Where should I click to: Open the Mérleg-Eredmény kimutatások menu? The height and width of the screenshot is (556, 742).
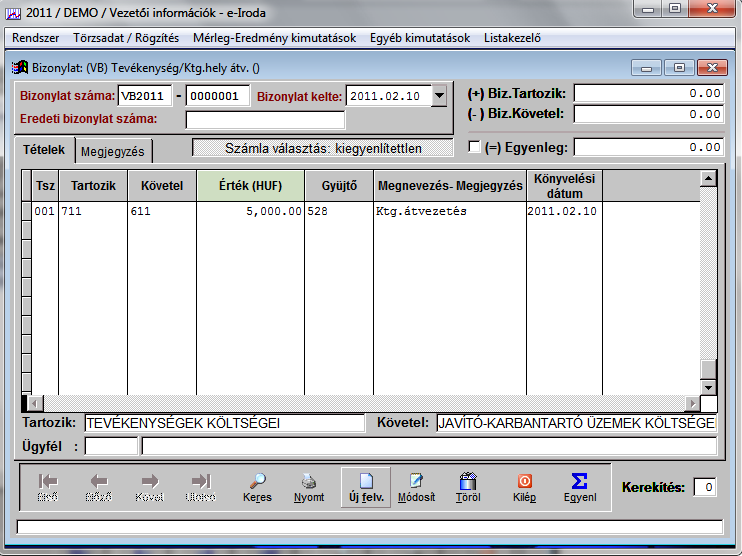(x=274, y=38)
